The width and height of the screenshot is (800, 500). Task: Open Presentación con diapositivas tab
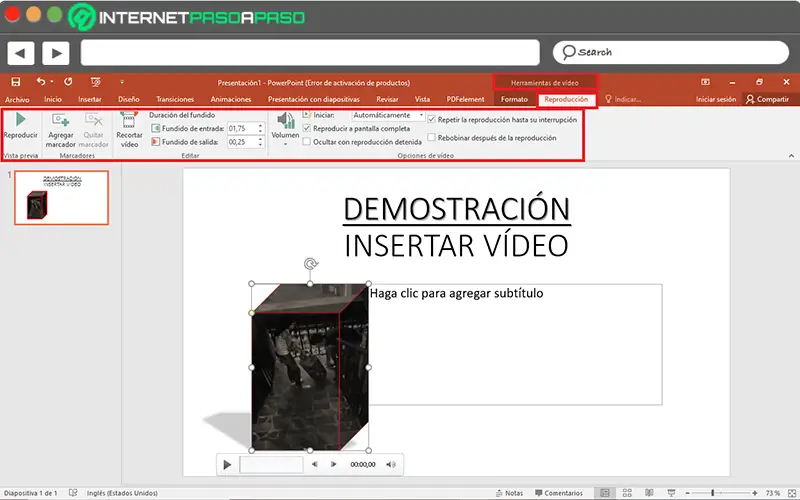(x=314, y=99)
